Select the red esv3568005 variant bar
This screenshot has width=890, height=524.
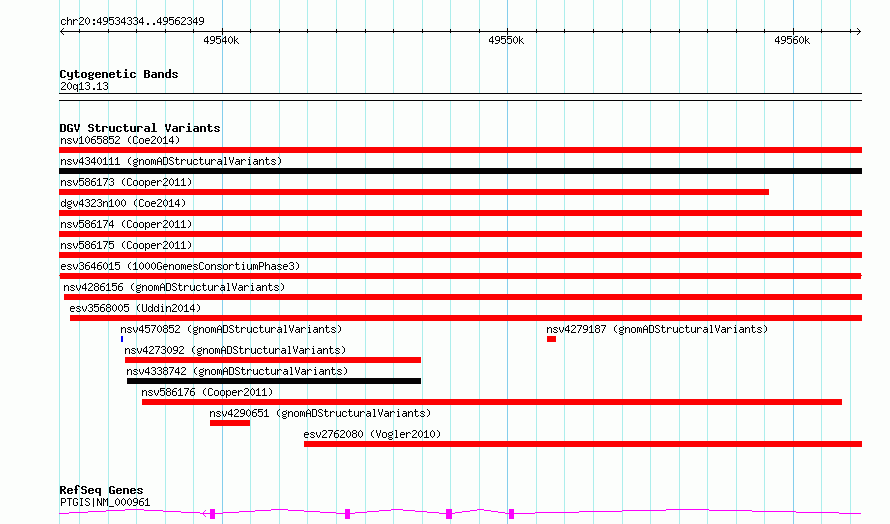(466, 318)
